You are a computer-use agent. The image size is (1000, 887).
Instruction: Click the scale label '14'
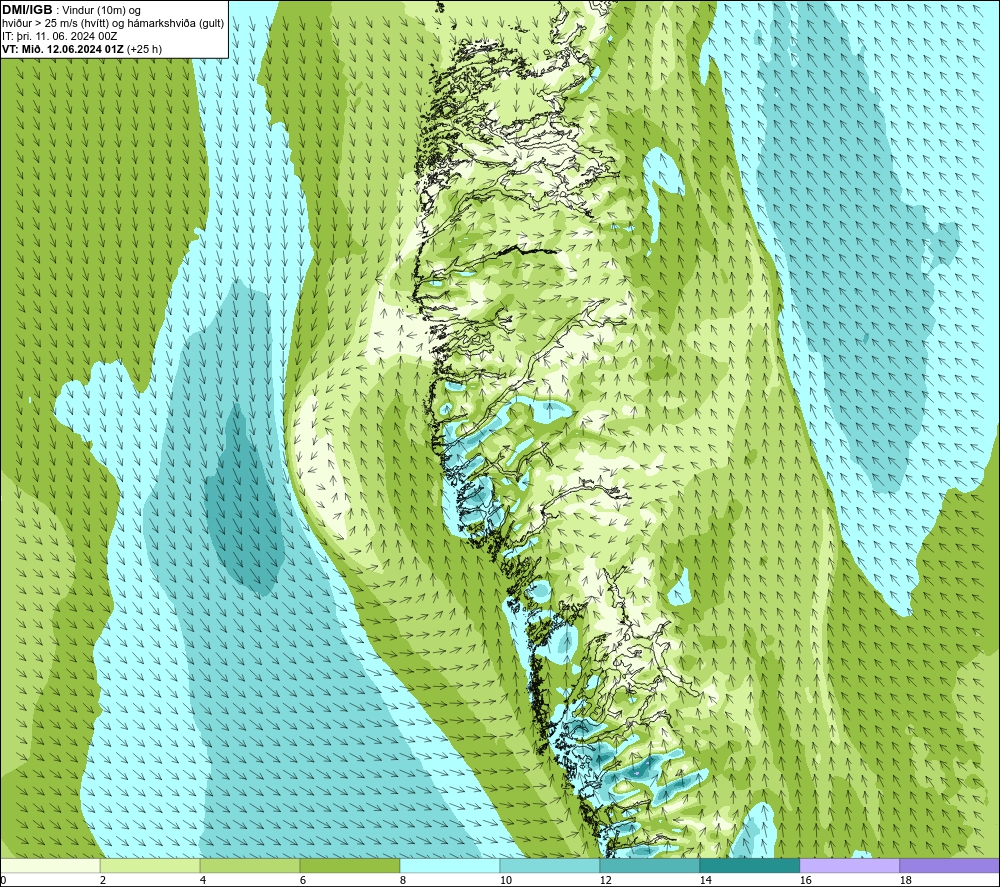(705, 881)
